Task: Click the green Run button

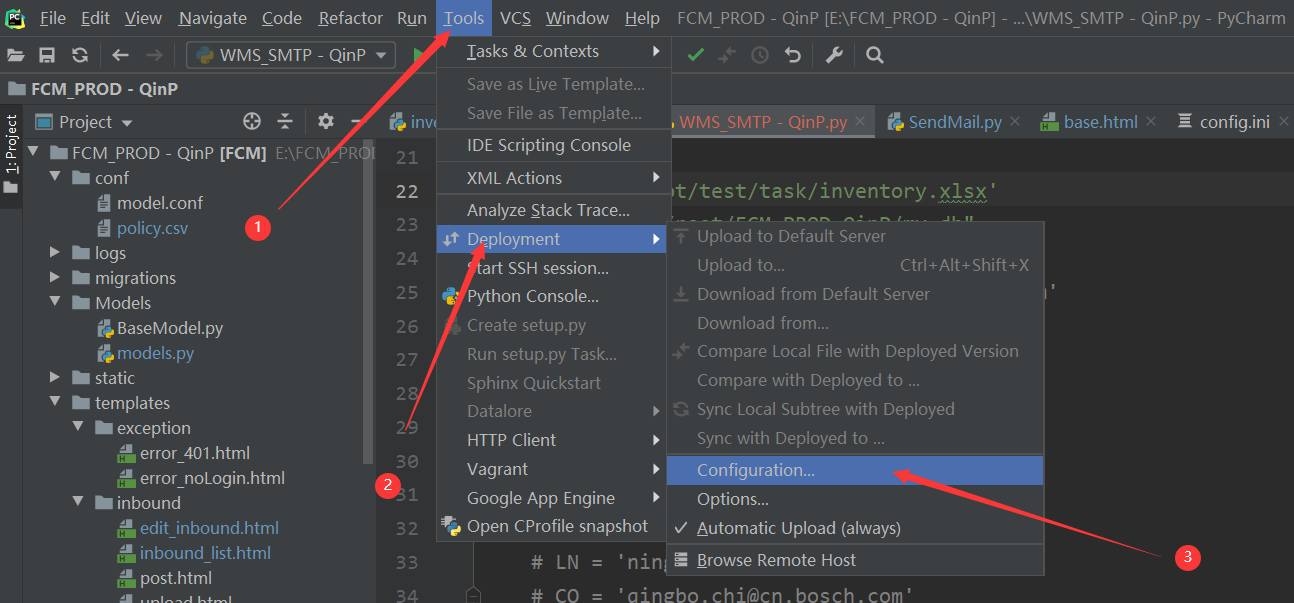Action: (420, 55)
